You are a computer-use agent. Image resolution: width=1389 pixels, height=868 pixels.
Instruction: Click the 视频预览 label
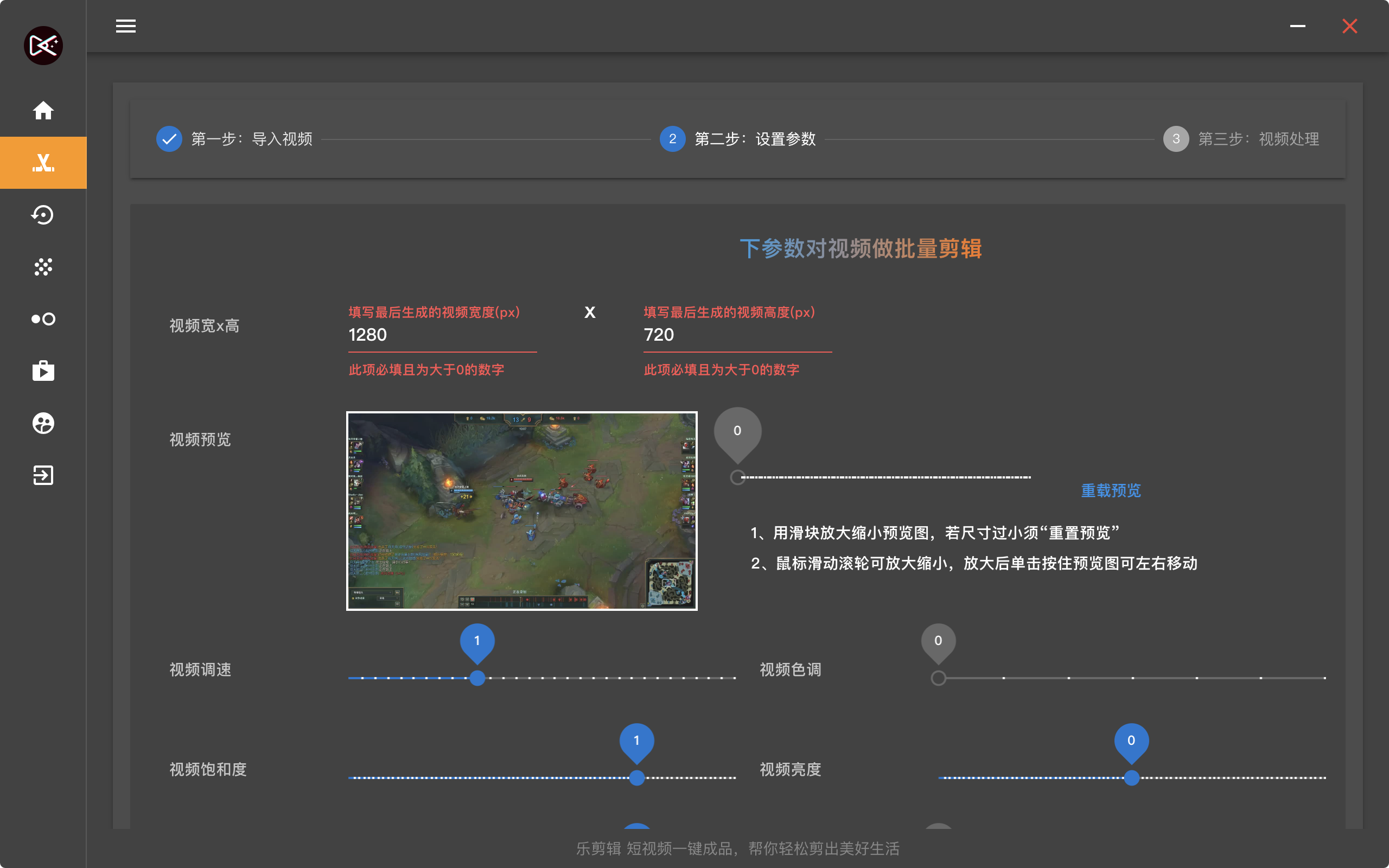point(200,440)
